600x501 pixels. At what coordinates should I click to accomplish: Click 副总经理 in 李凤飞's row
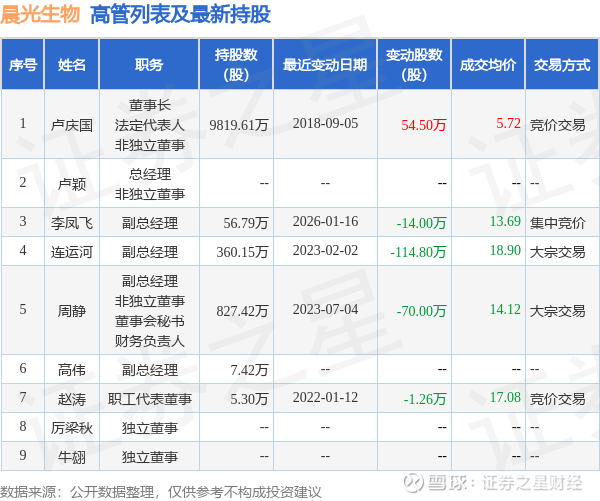click(x=150, y=223)
